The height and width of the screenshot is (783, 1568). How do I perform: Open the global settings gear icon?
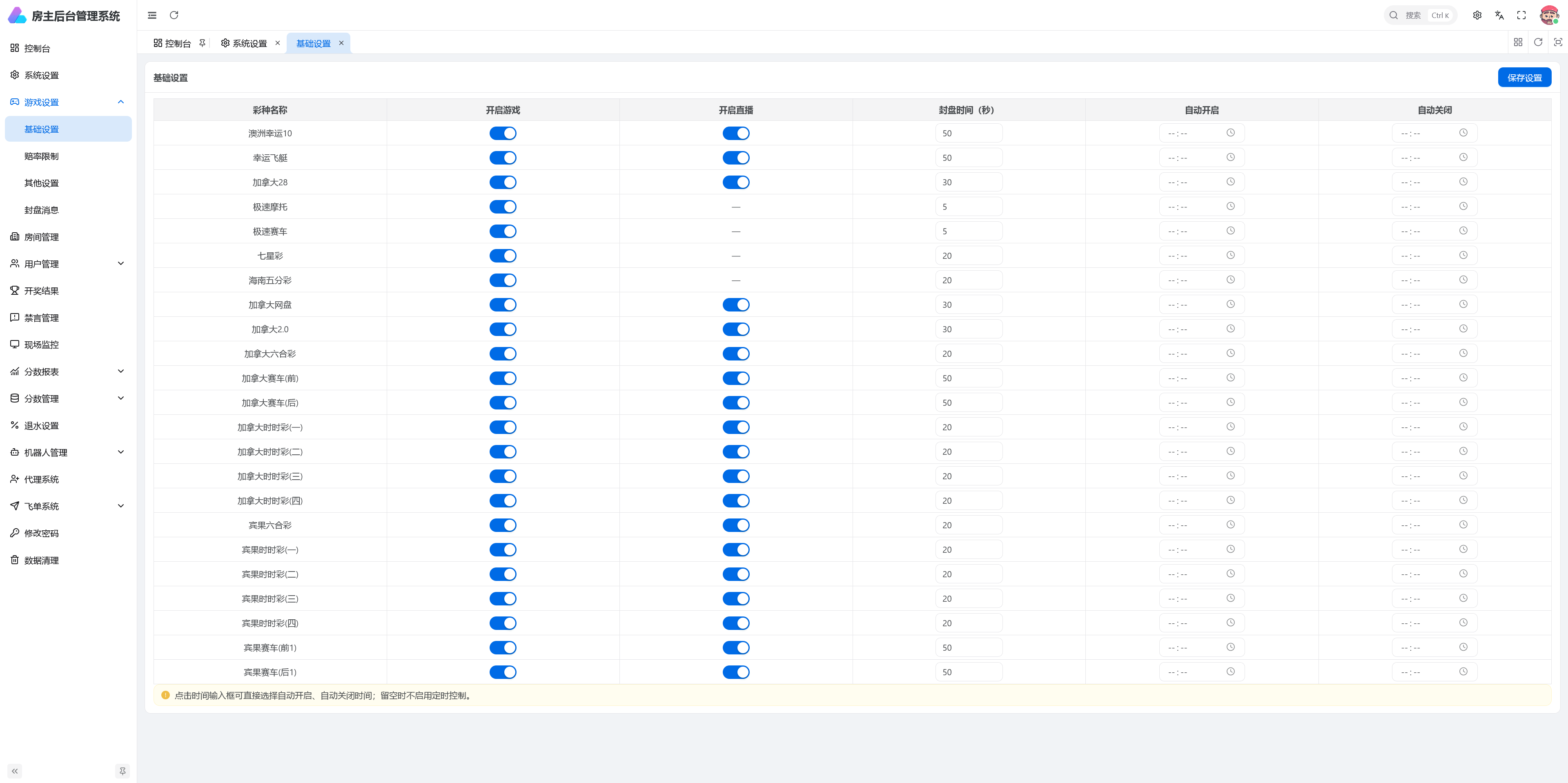pos(1477,15)
